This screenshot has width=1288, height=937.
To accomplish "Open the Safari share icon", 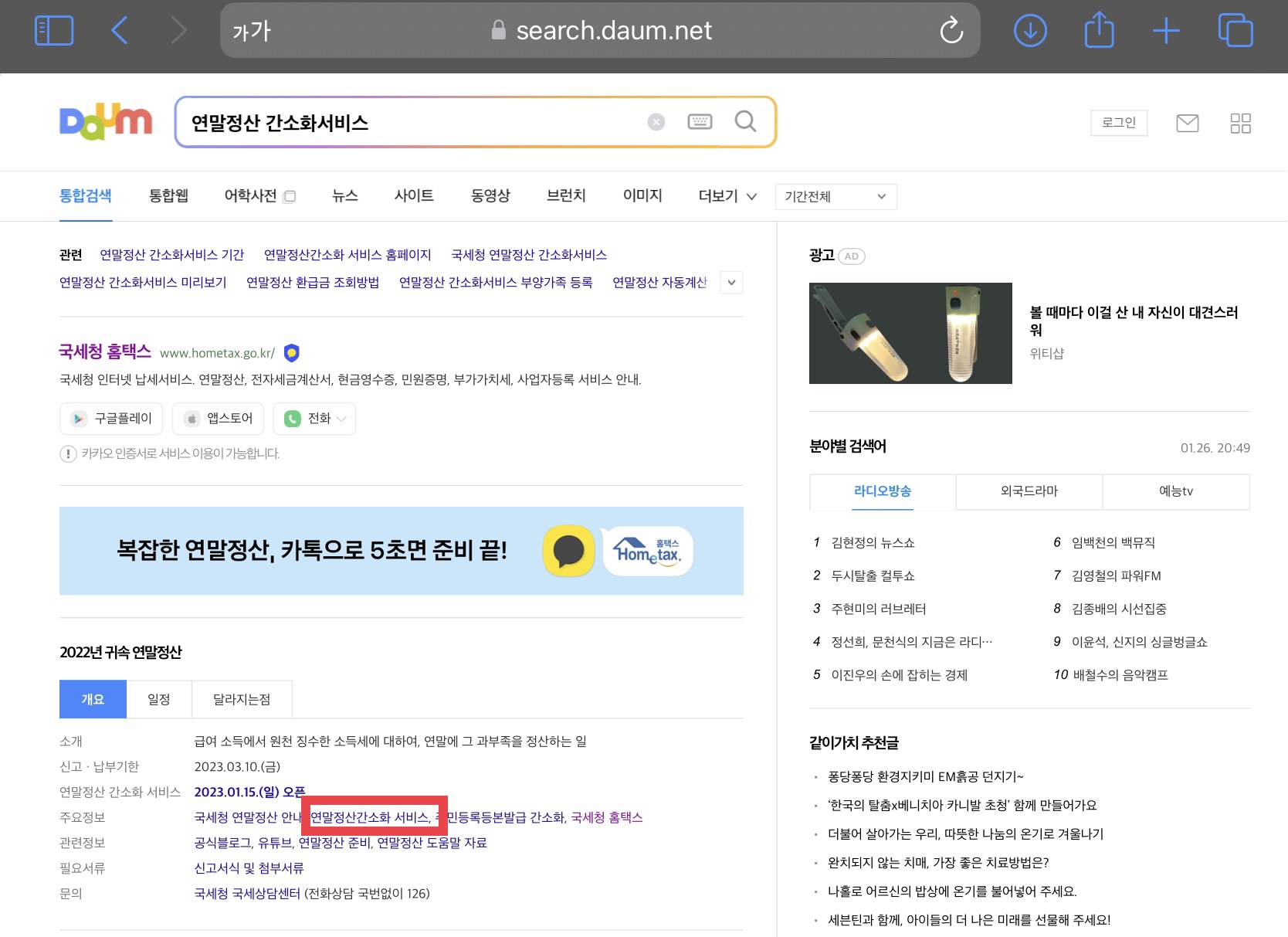I will (1098, 29).
